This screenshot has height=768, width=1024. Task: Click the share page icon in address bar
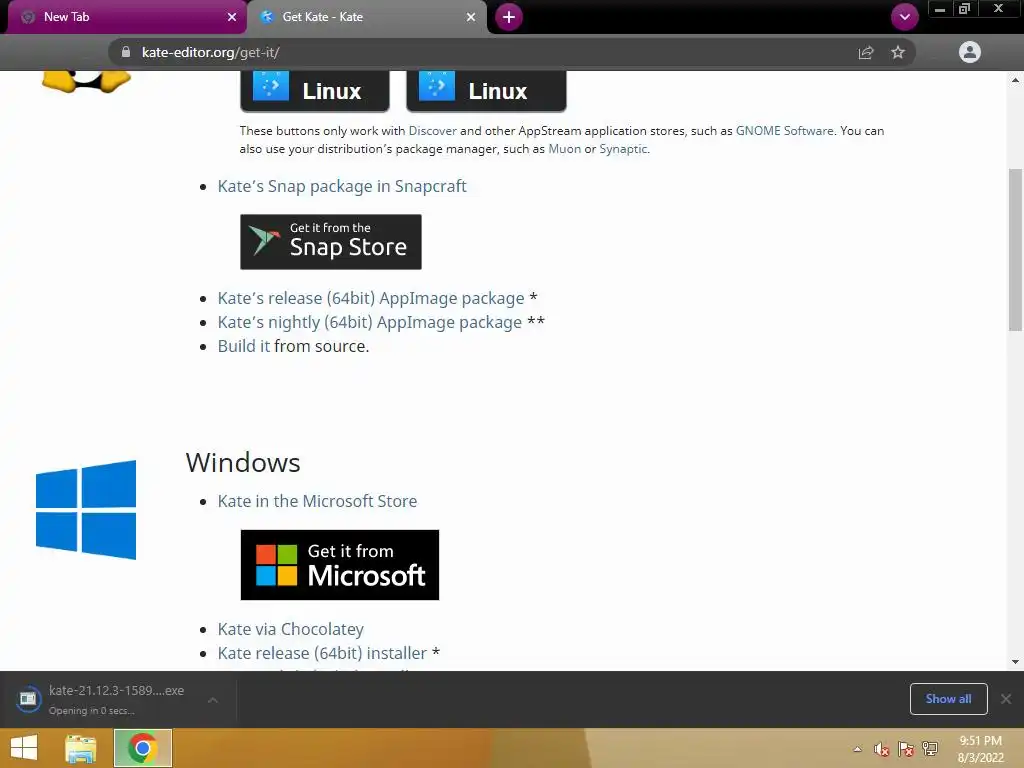point(866,52)
